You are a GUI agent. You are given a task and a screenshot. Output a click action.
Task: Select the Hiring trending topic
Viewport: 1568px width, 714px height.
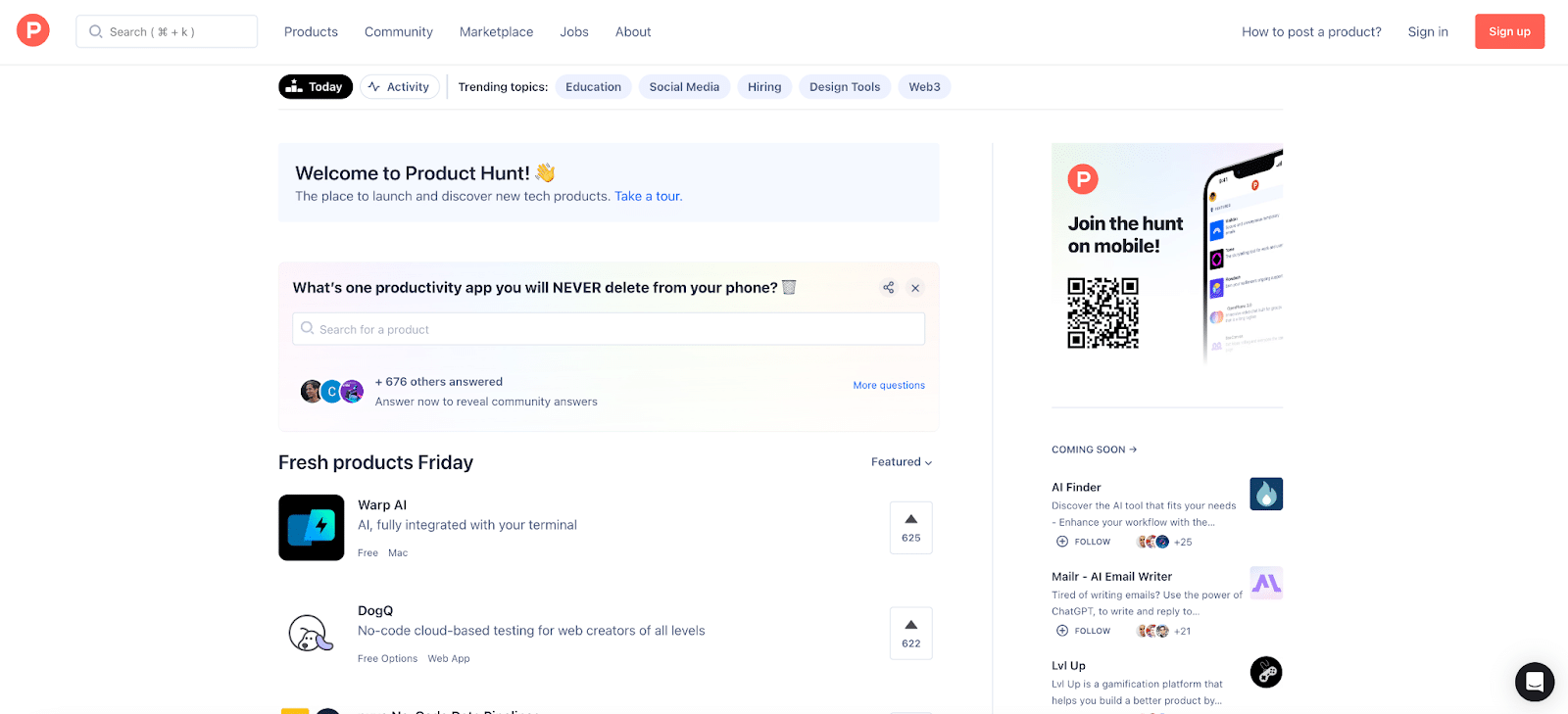(764, 86)
